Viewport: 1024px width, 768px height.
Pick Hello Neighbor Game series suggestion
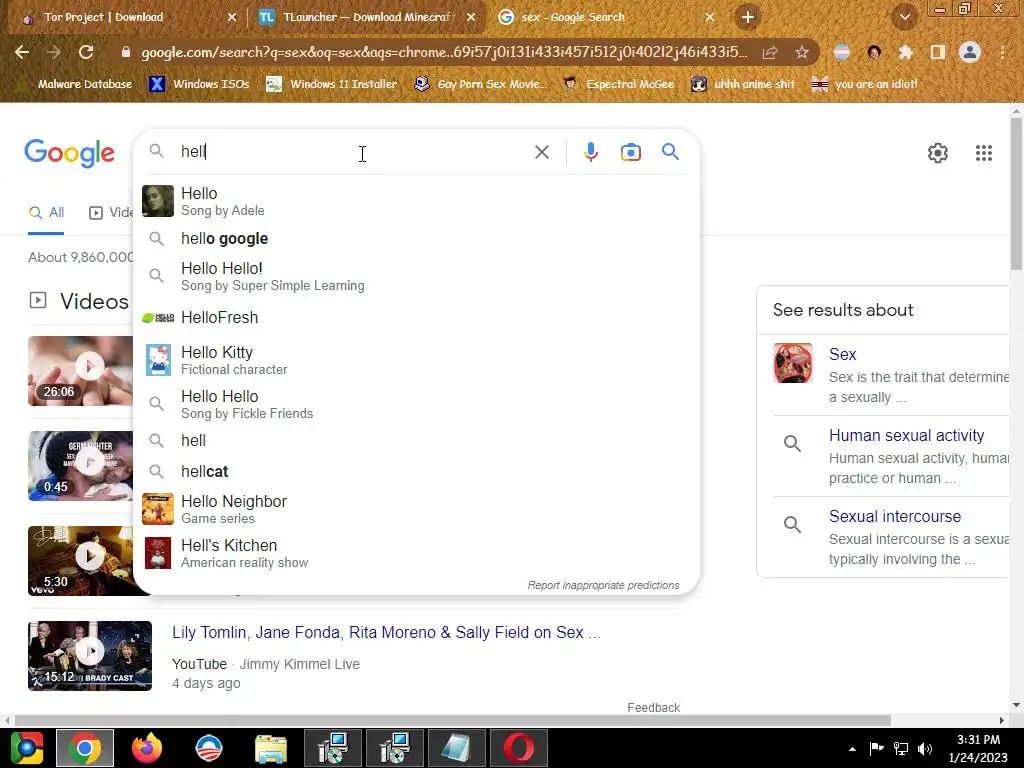pyautogui.click(x=416, y=509)
